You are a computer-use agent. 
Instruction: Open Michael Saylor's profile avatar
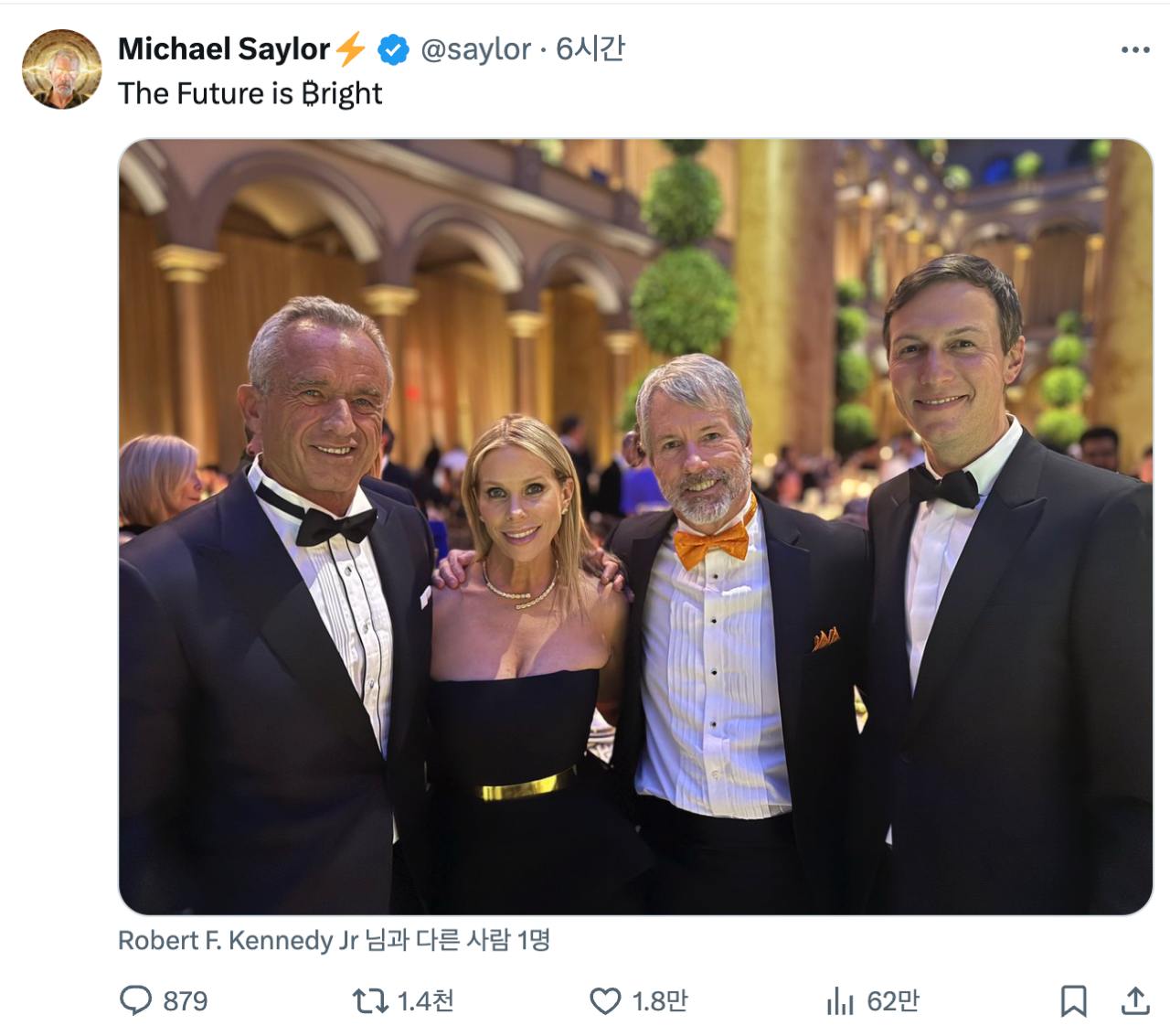[62, 69]
